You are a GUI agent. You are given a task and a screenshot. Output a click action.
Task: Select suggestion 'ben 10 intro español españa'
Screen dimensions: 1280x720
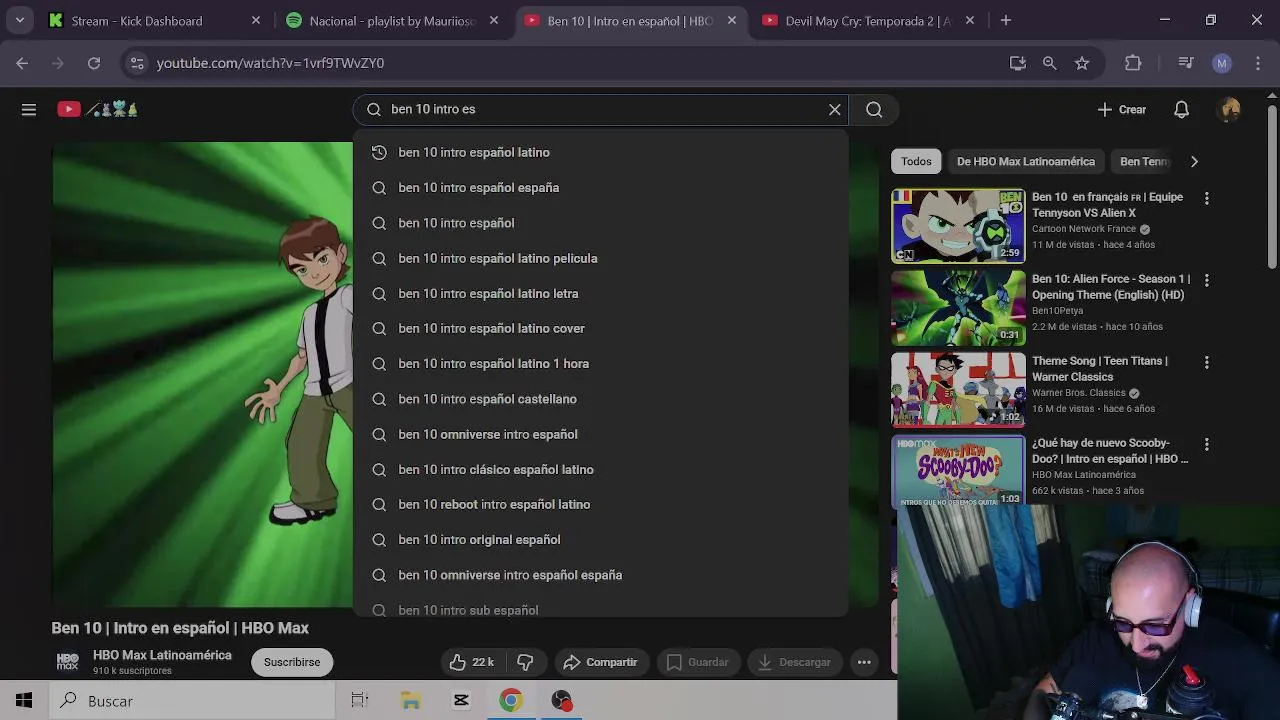[600, 188]
